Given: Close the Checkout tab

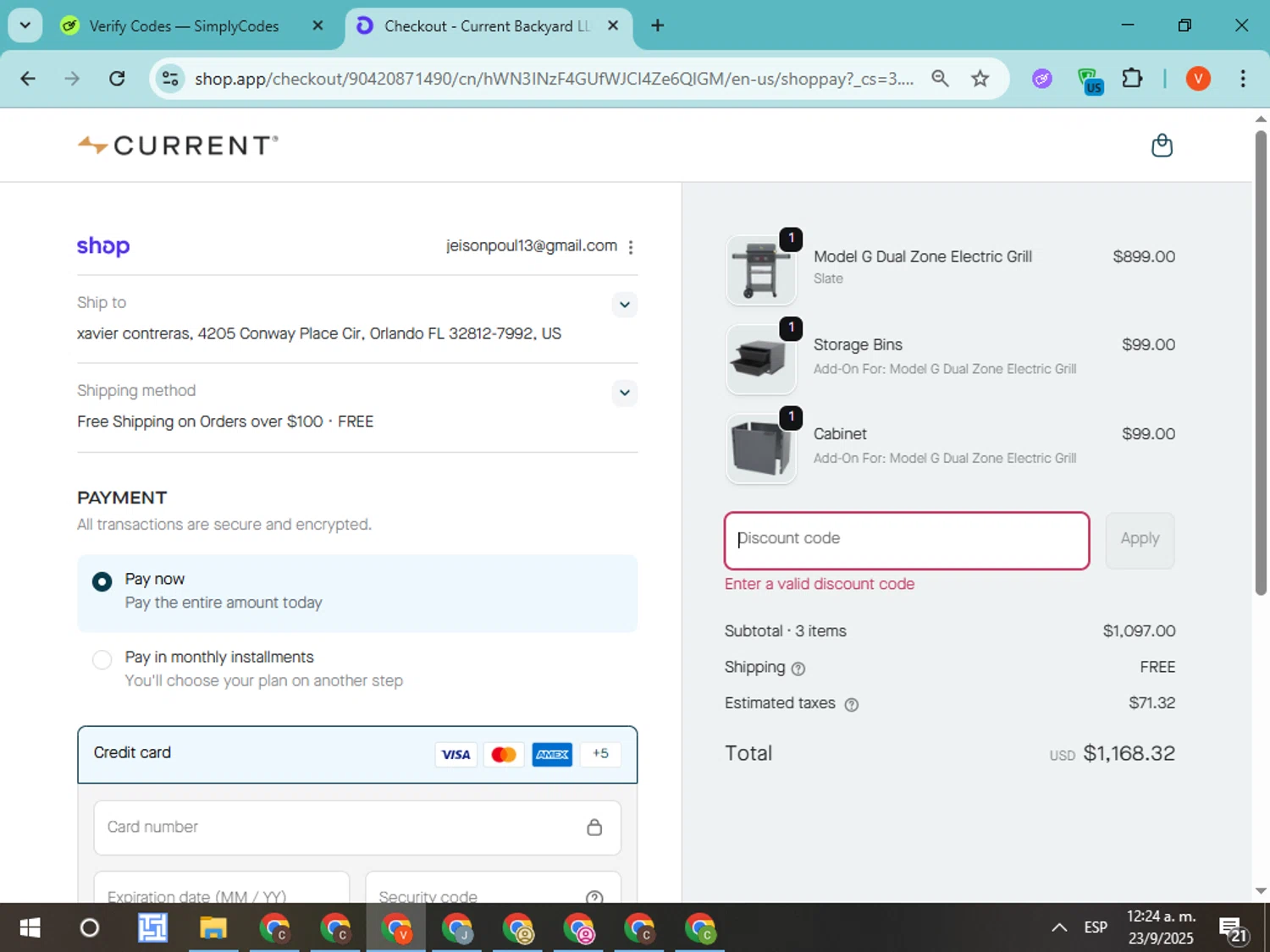Looking at the screenshot, I should click(613, 25).
